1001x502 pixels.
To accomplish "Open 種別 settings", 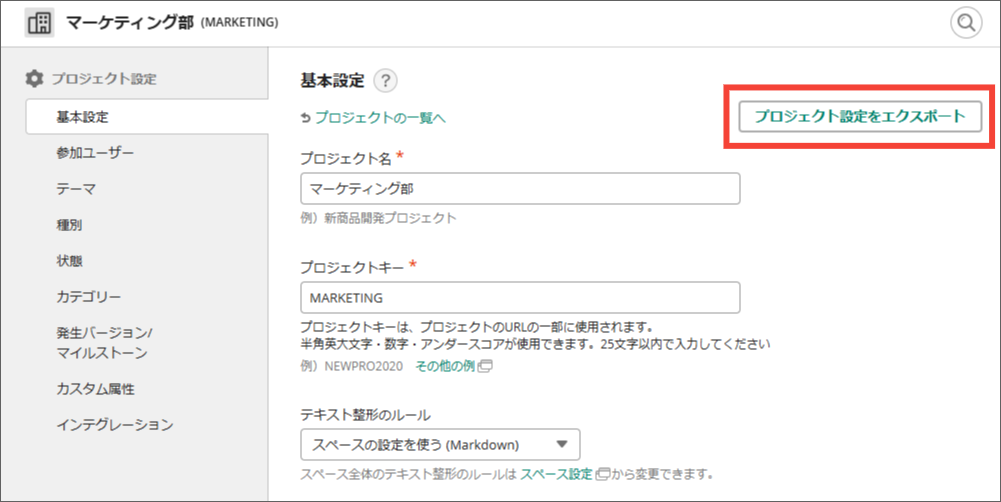I will 69,225.
